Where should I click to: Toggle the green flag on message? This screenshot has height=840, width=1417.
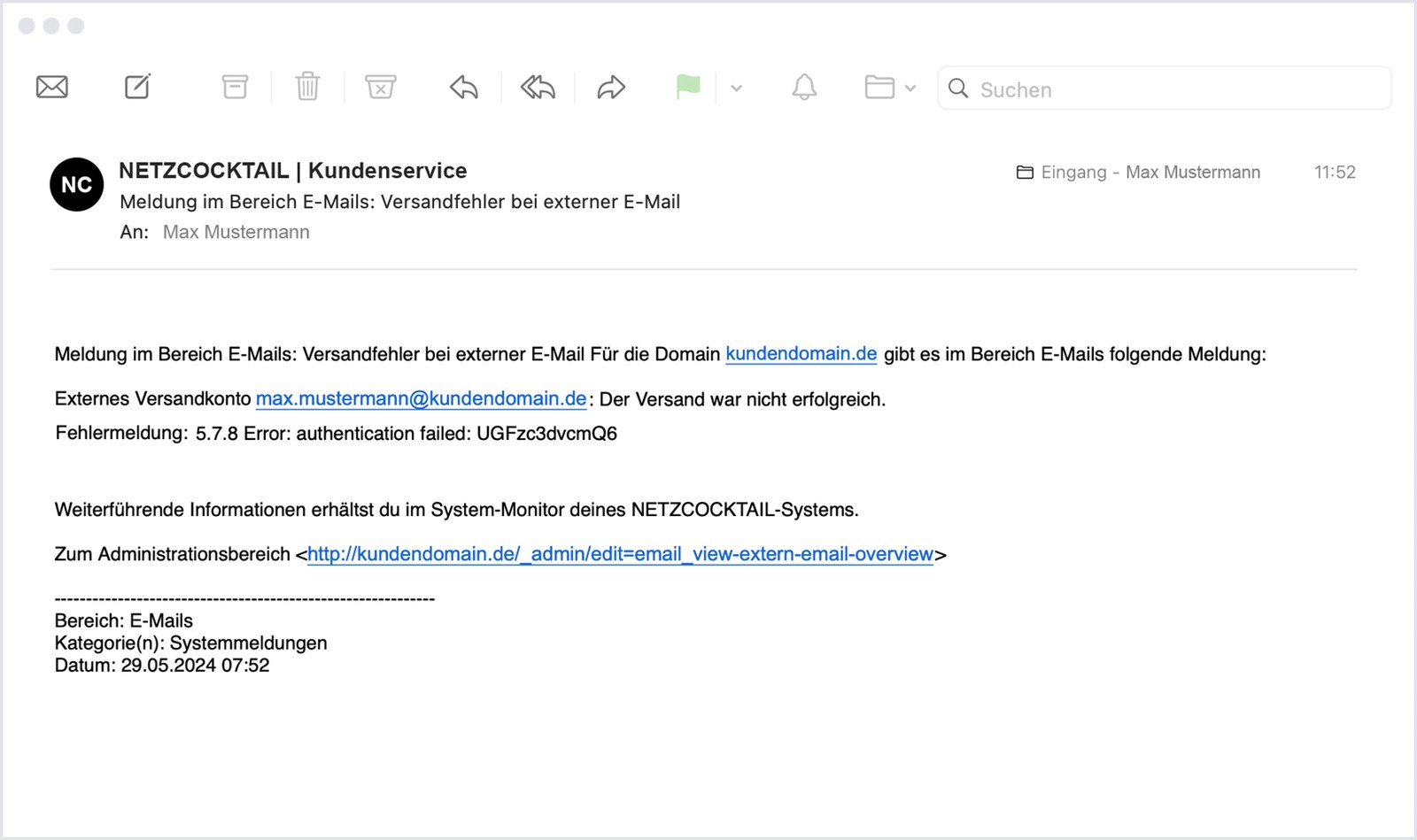[x=688, y=87]
